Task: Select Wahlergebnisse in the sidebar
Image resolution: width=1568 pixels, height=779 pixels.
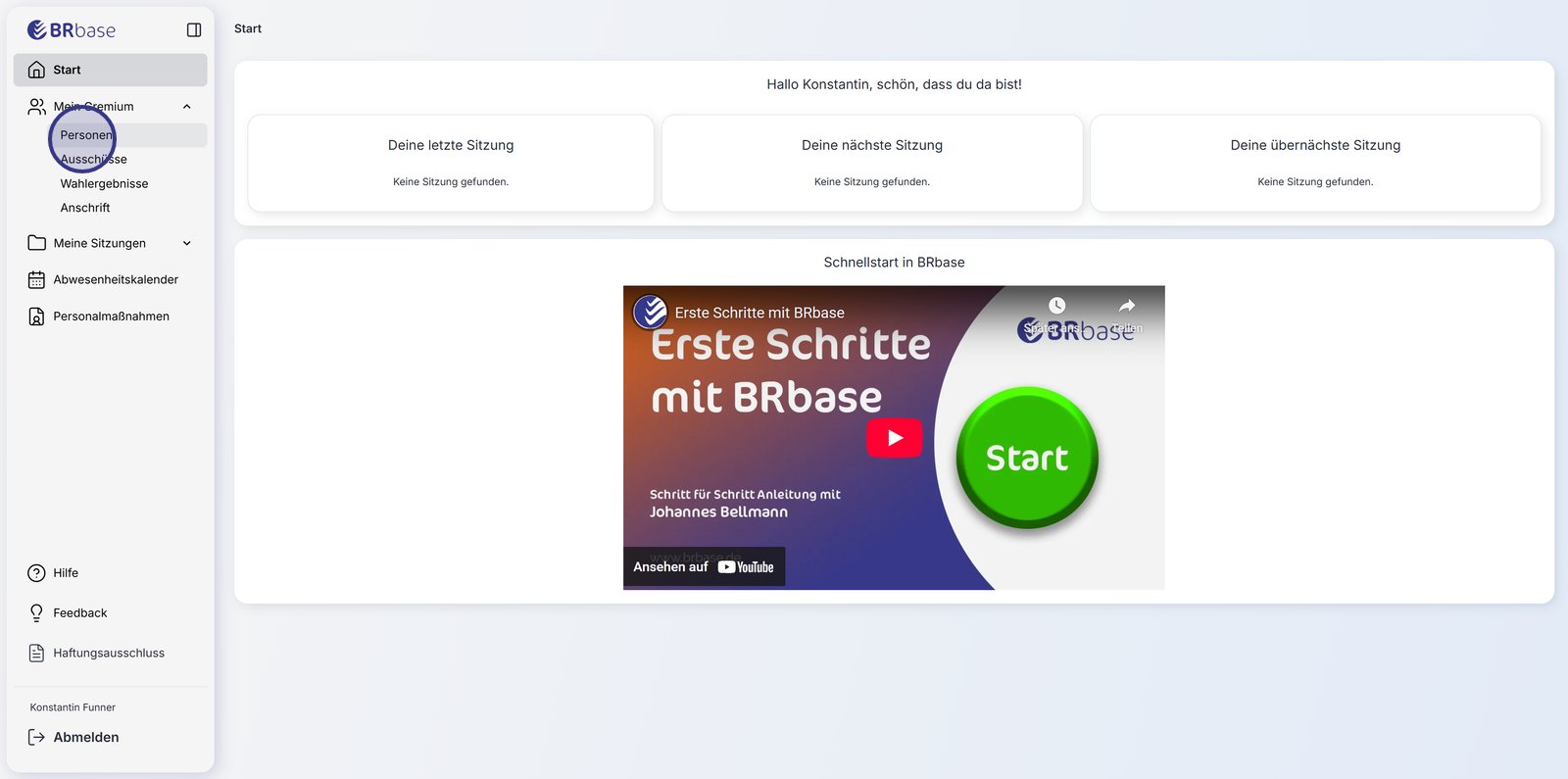Action: click(104, 183)
